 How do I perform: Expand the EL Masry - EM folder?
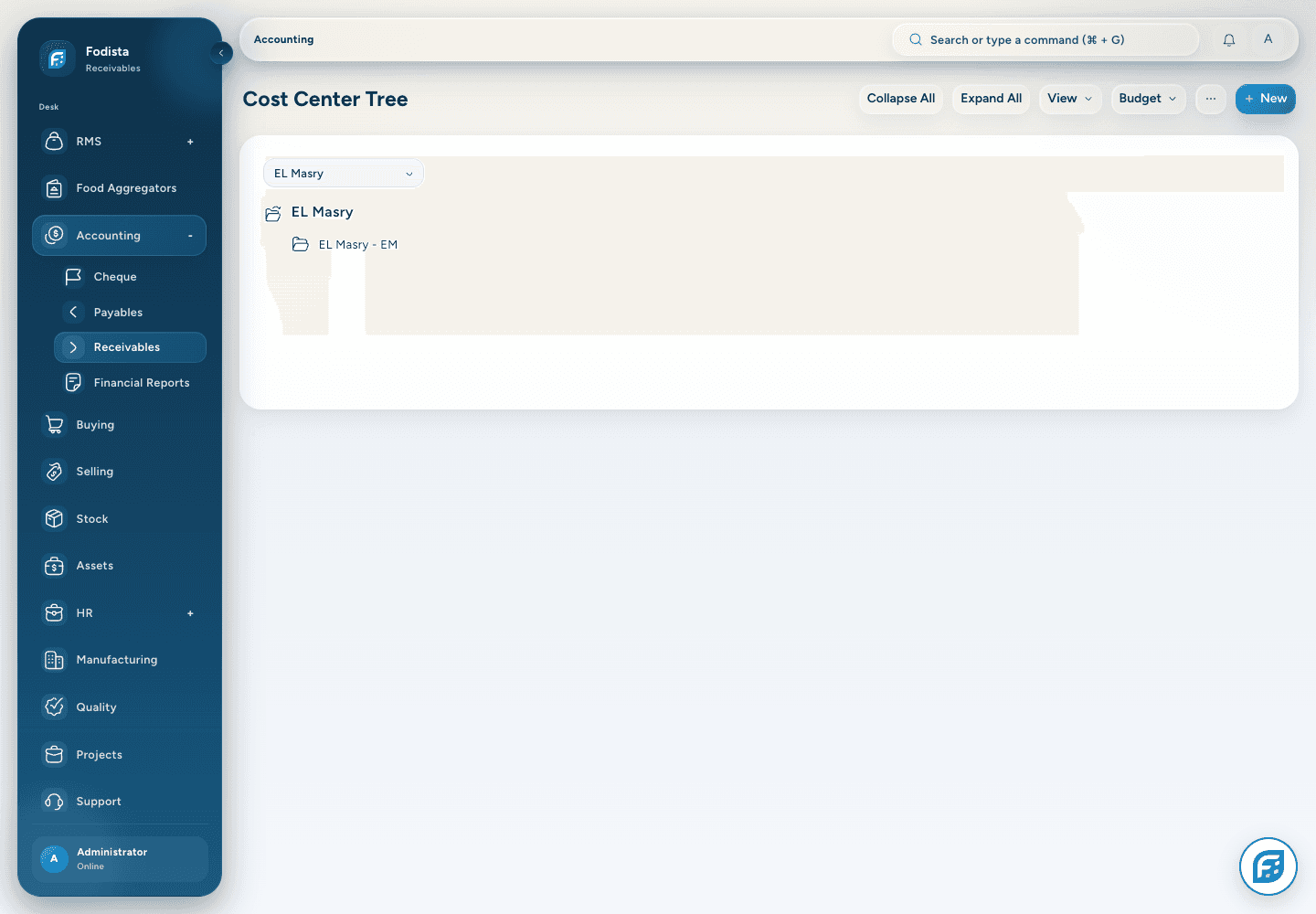300,244
